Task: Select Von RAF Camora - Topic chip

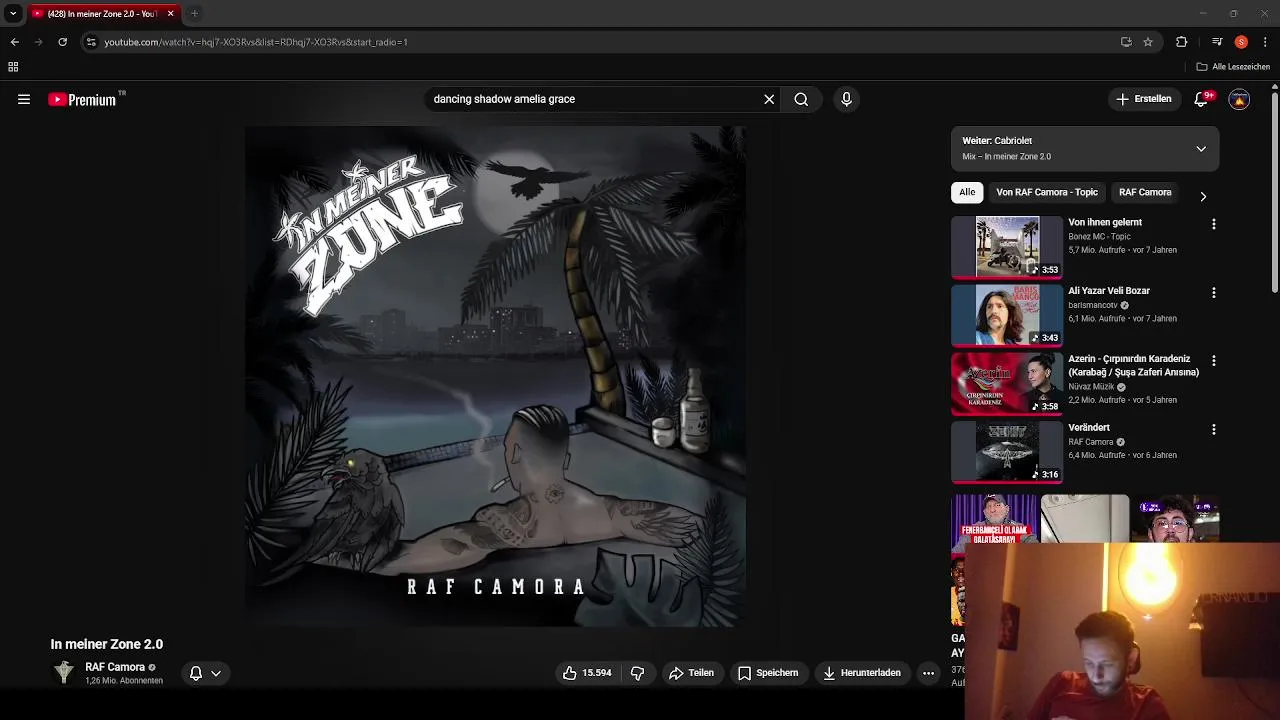Action: click(x=1047, y=192)
